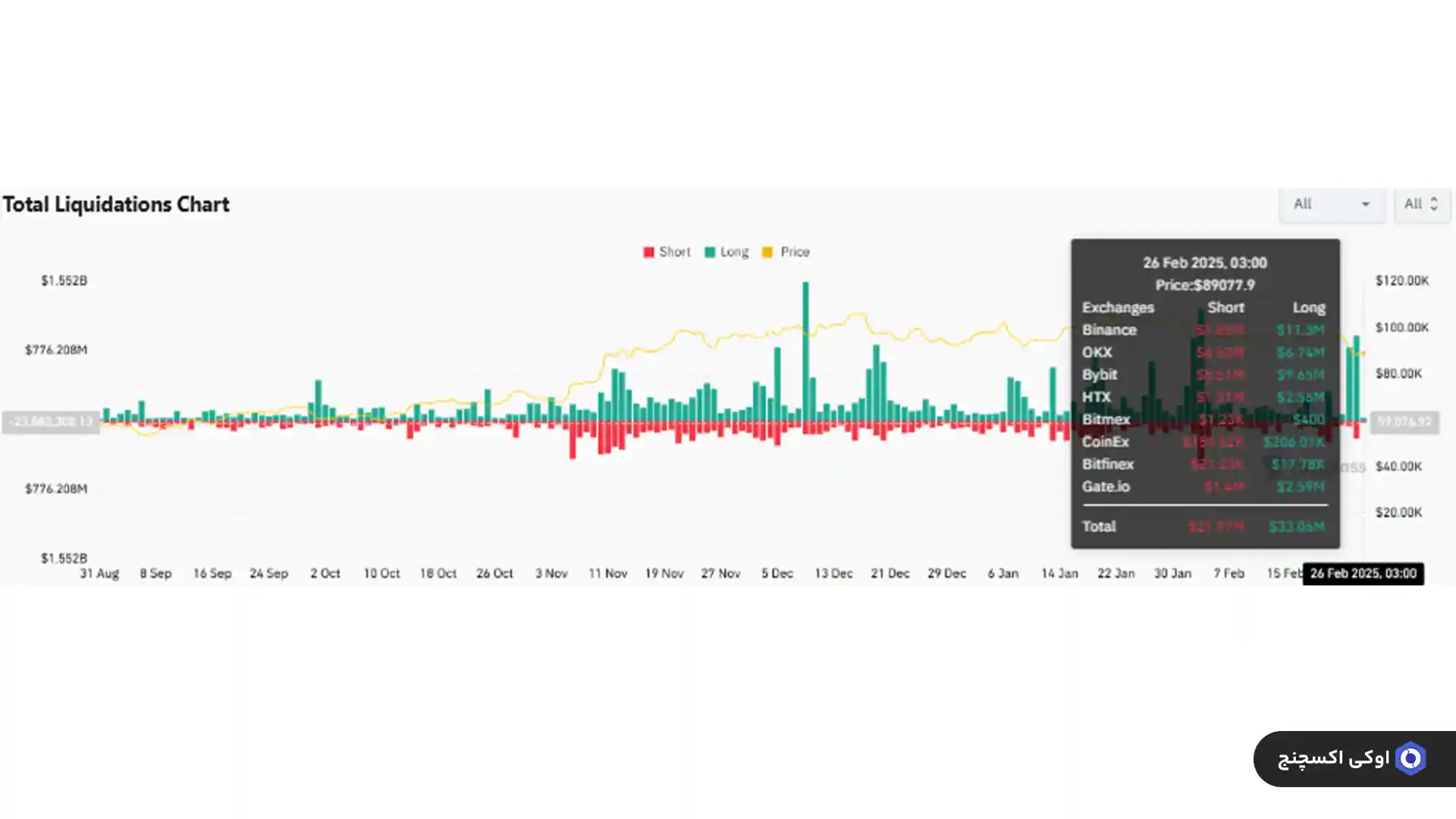Select the HTX row in the tooltip
This screenshot has height=819, width=1456.
point(1204,397)
